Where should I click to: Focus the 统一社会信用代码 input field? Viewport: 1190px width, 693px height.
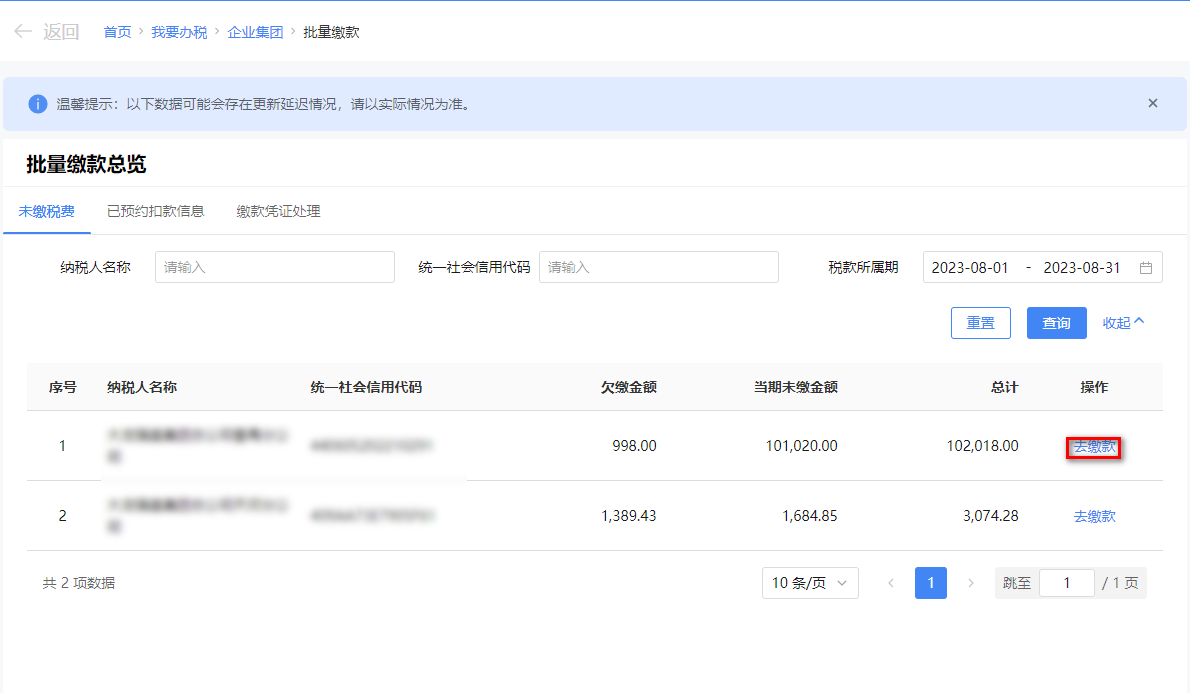click(x=659, y=267)
